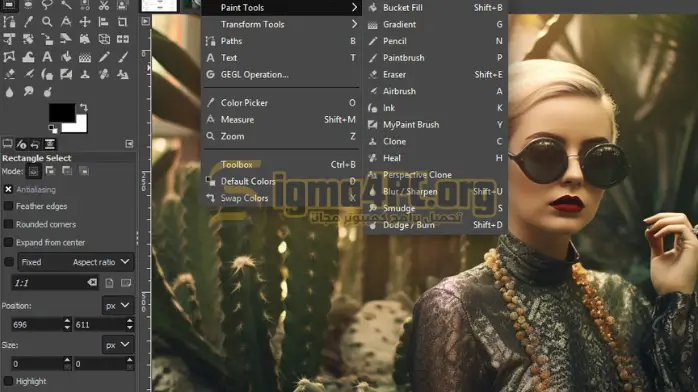This screenshot has height=392, width=698.
Task: Select the Perspective Clone toolbox icon
Action: tap(122, 74)
